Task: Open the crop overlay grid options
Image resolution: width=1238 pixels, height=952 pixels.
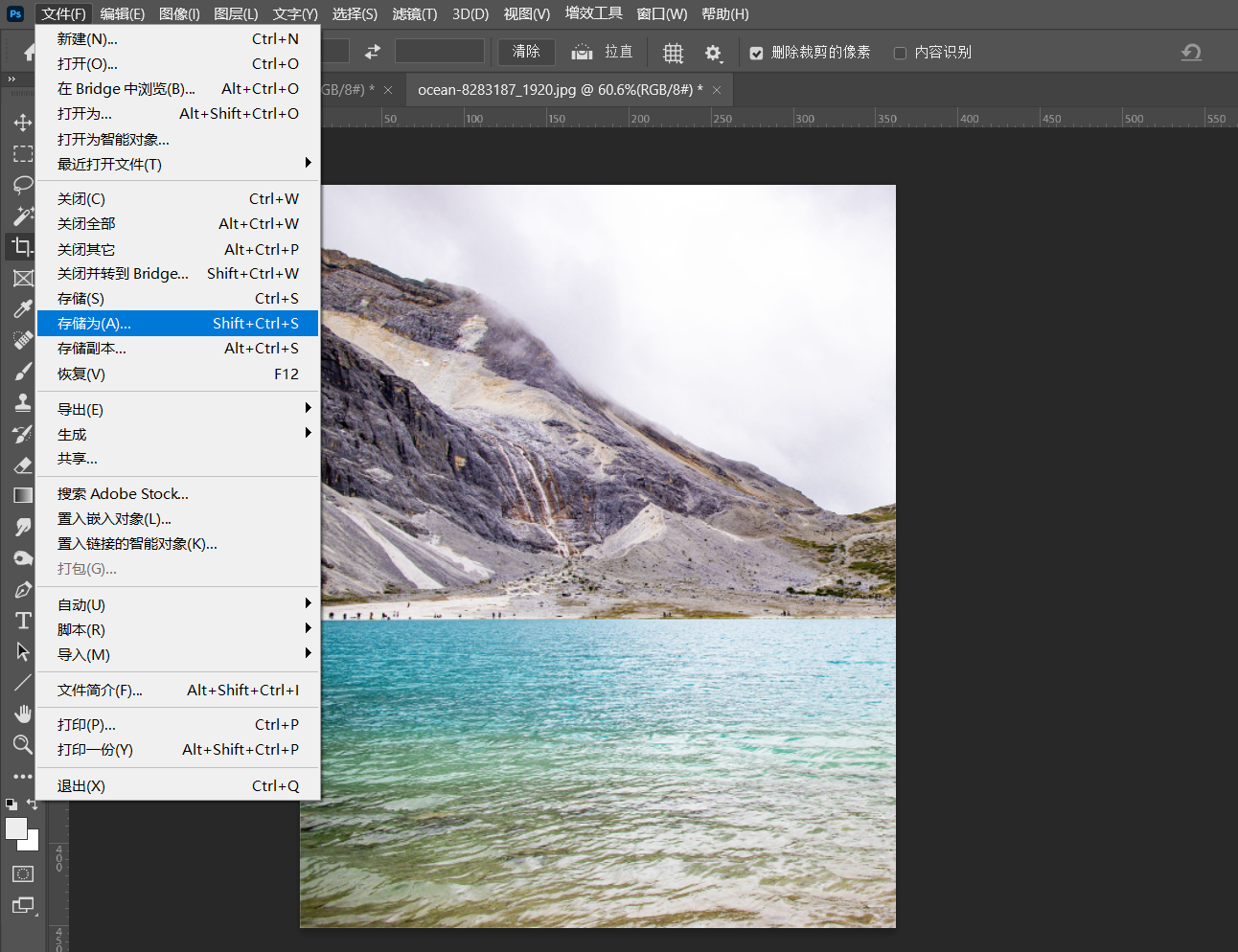Action: pos(674,53)
